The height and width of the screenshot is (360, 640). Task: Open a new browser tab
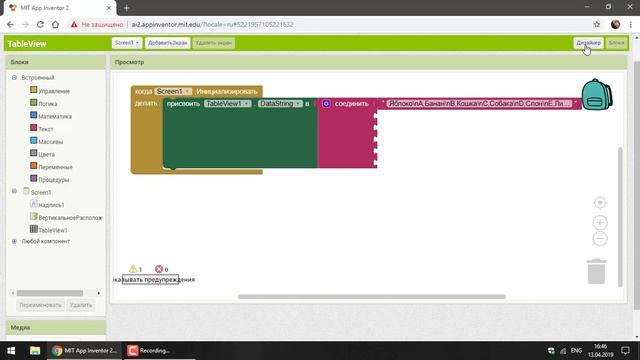click(127, 8)
